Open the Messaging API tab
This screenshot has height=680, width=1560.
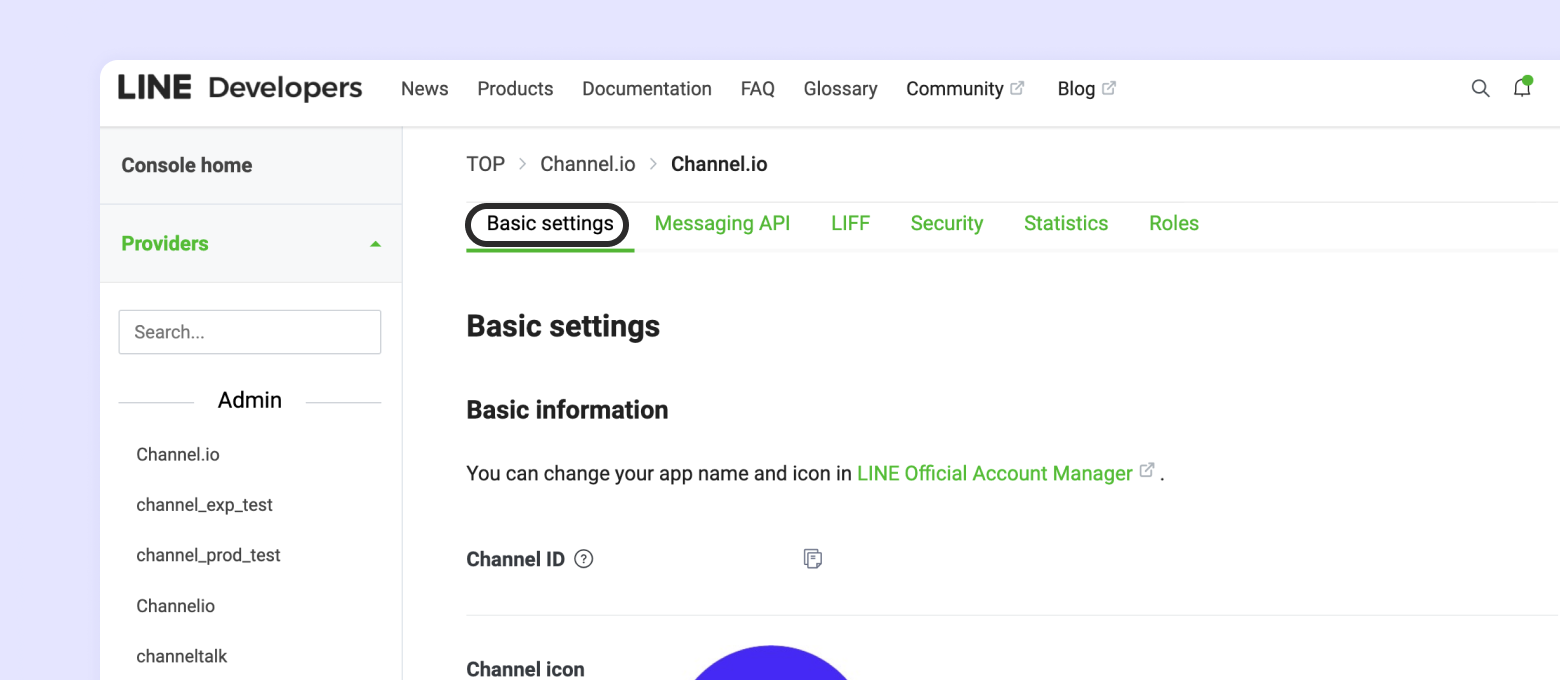(722, 223)
